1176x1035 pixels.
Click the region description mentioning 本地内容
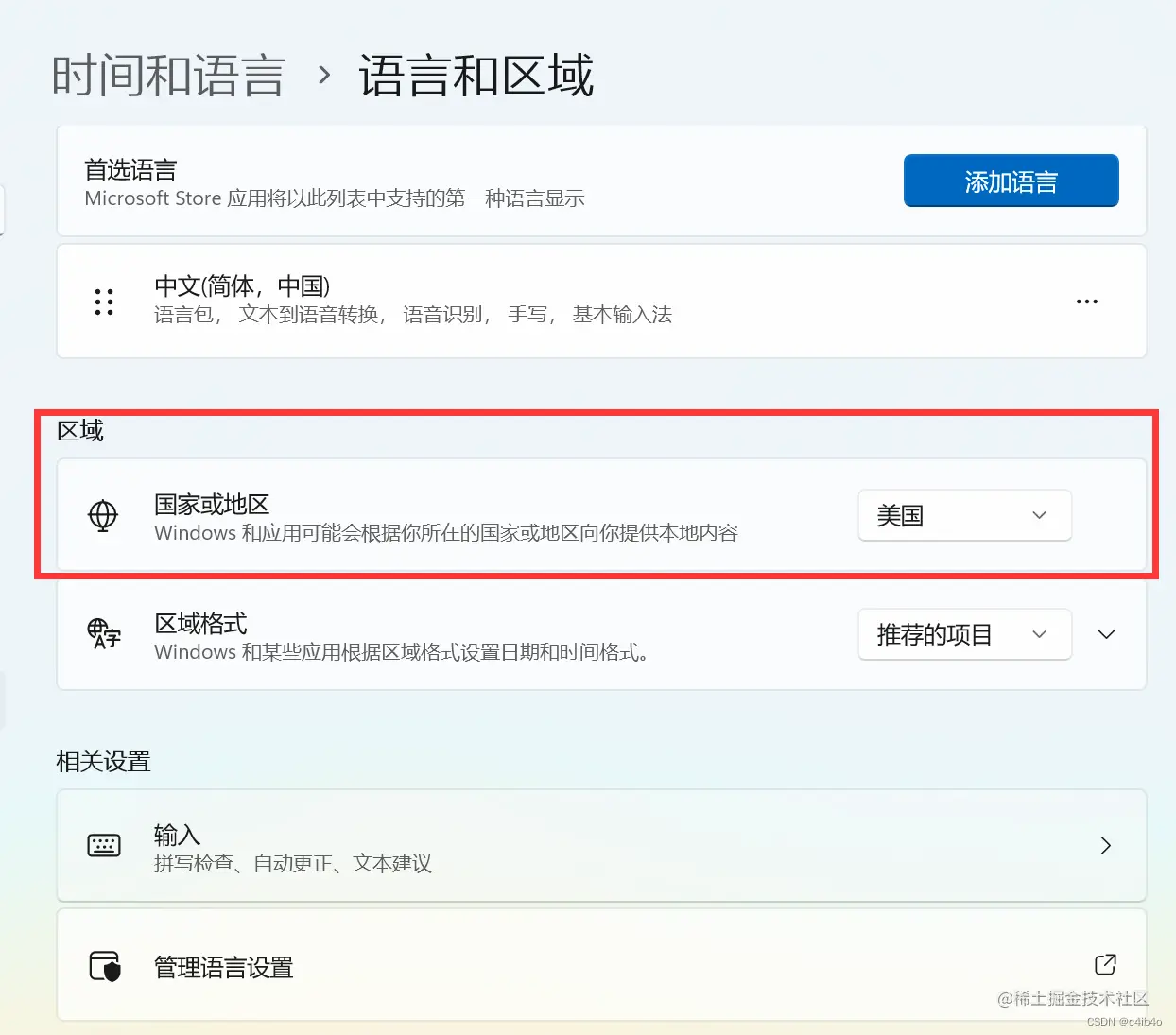pos(446,532)
